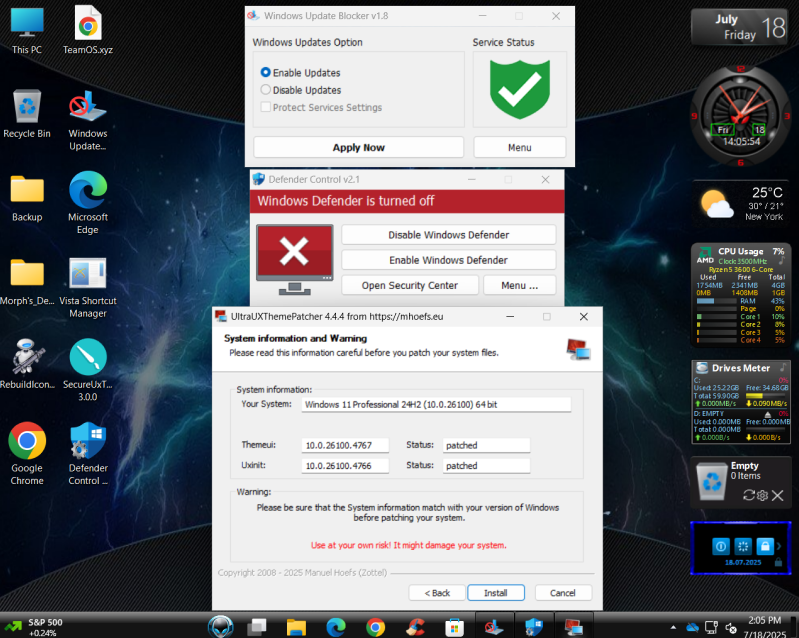Click the July 18 calendar gadget
This screenshot has height=638, width=799.
(x=739, y=27)
